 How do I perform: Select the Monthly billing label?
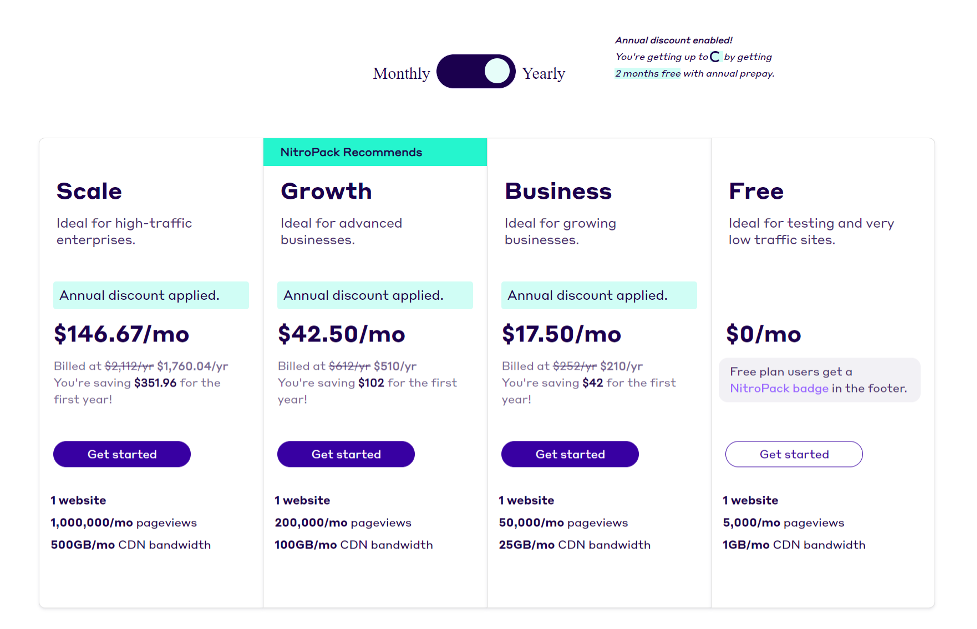(x=401, y=74)
